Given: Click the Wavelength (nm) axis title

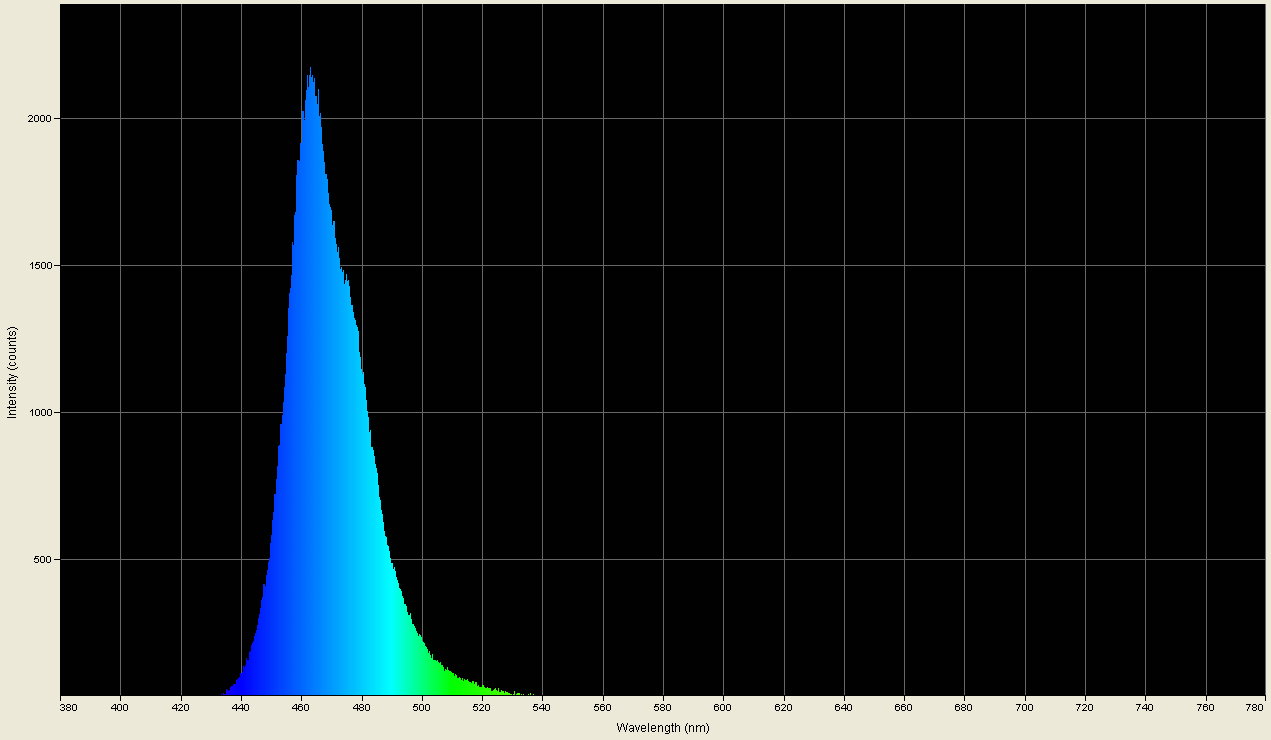Looking at the screenshot, I should click(x=662, y=729).
